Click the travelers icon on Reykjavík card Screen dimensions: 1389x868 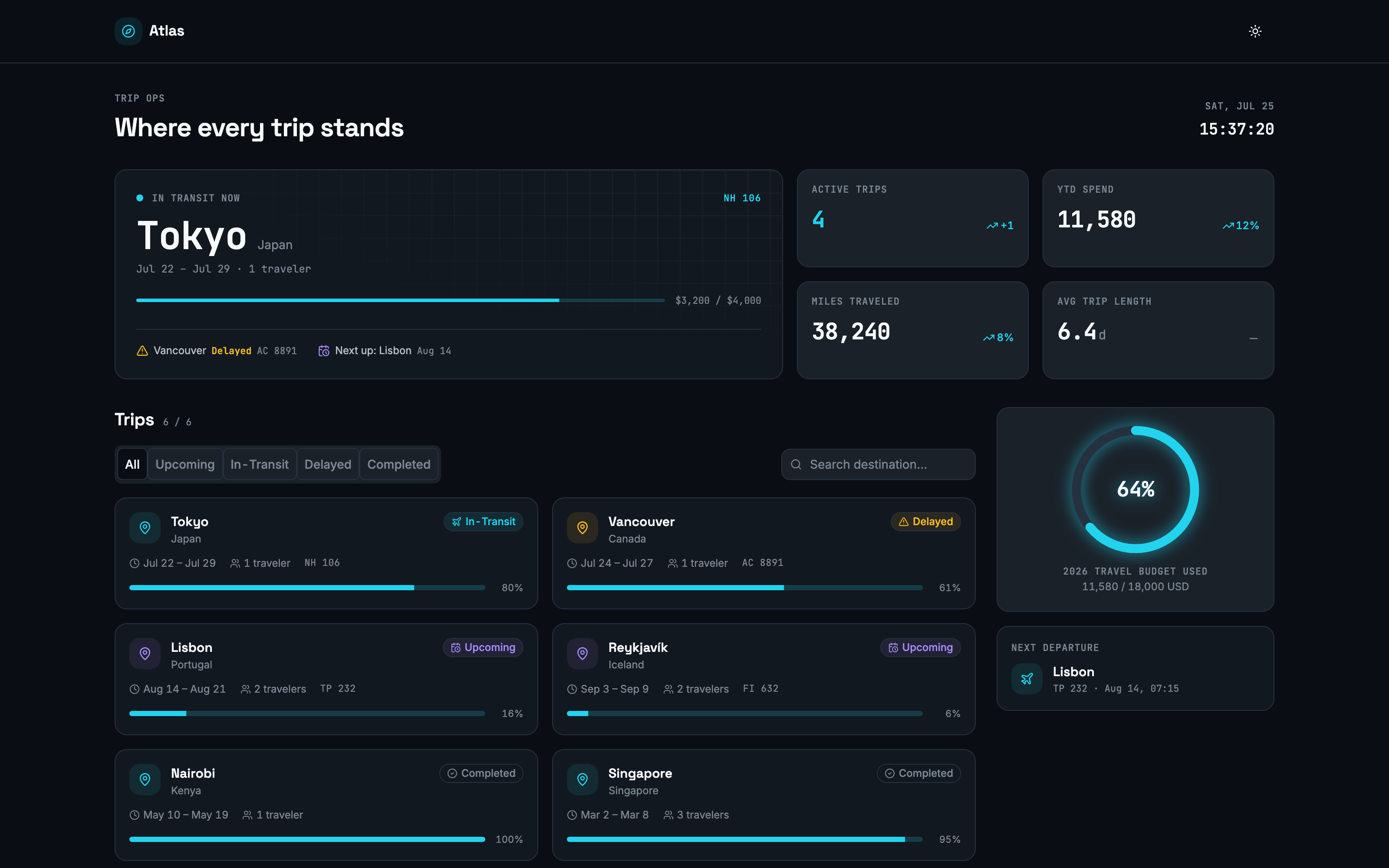(x=668, y=689)
